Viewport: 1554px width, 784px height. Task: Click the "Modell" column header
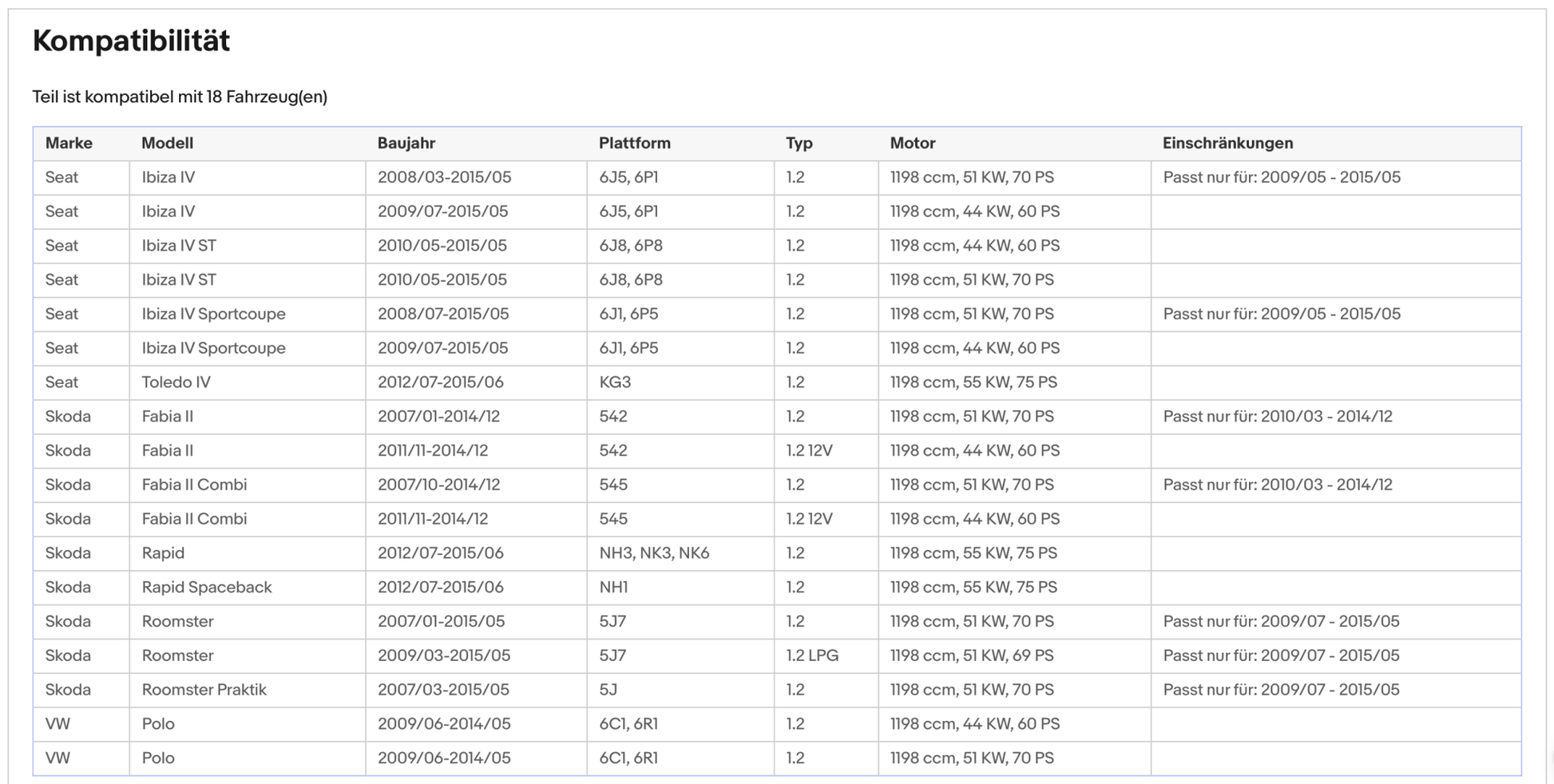pyautogui.click(x=167, y=144)
